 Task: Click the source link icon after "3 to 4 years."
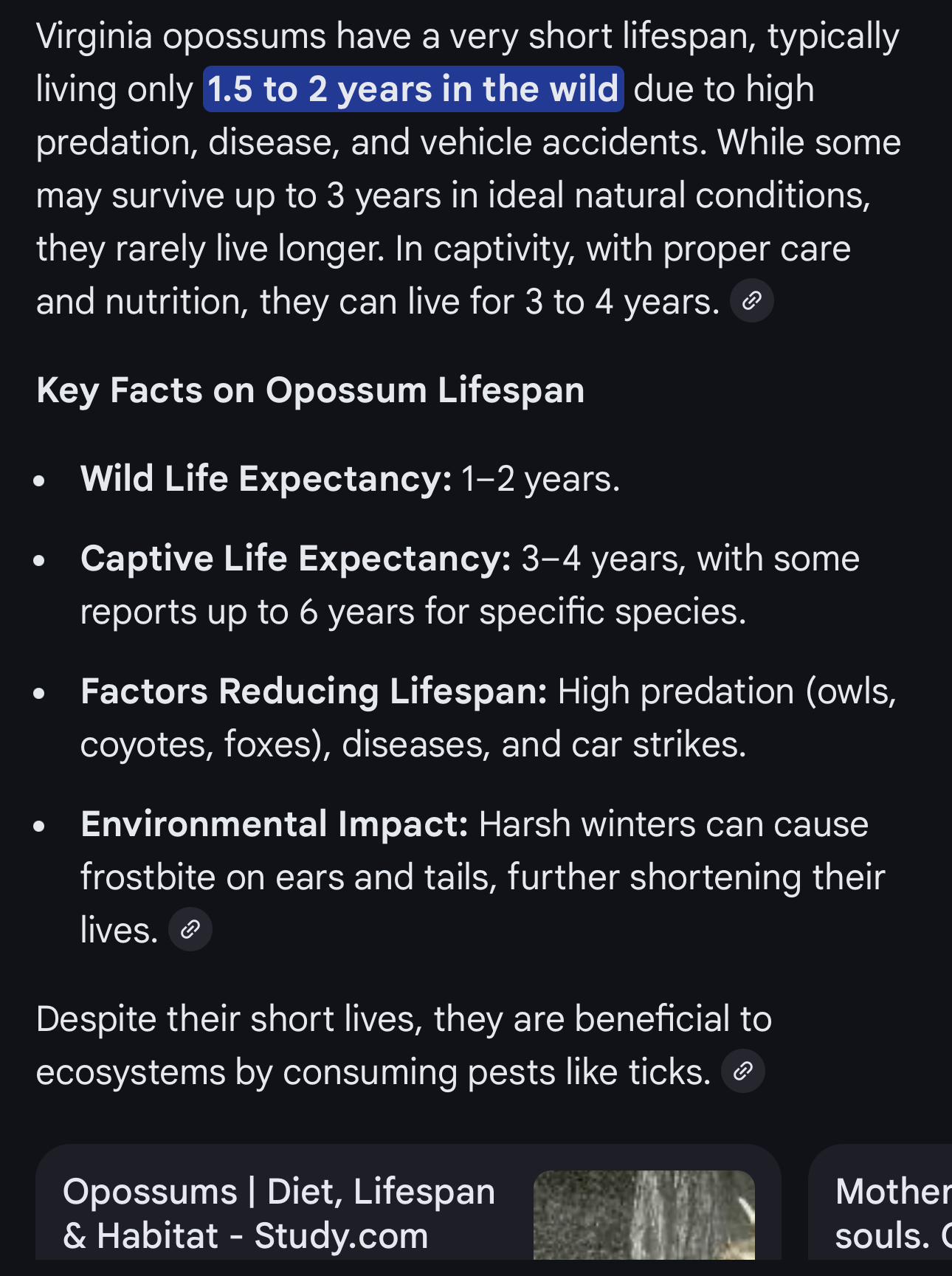(x=751, y=301)
